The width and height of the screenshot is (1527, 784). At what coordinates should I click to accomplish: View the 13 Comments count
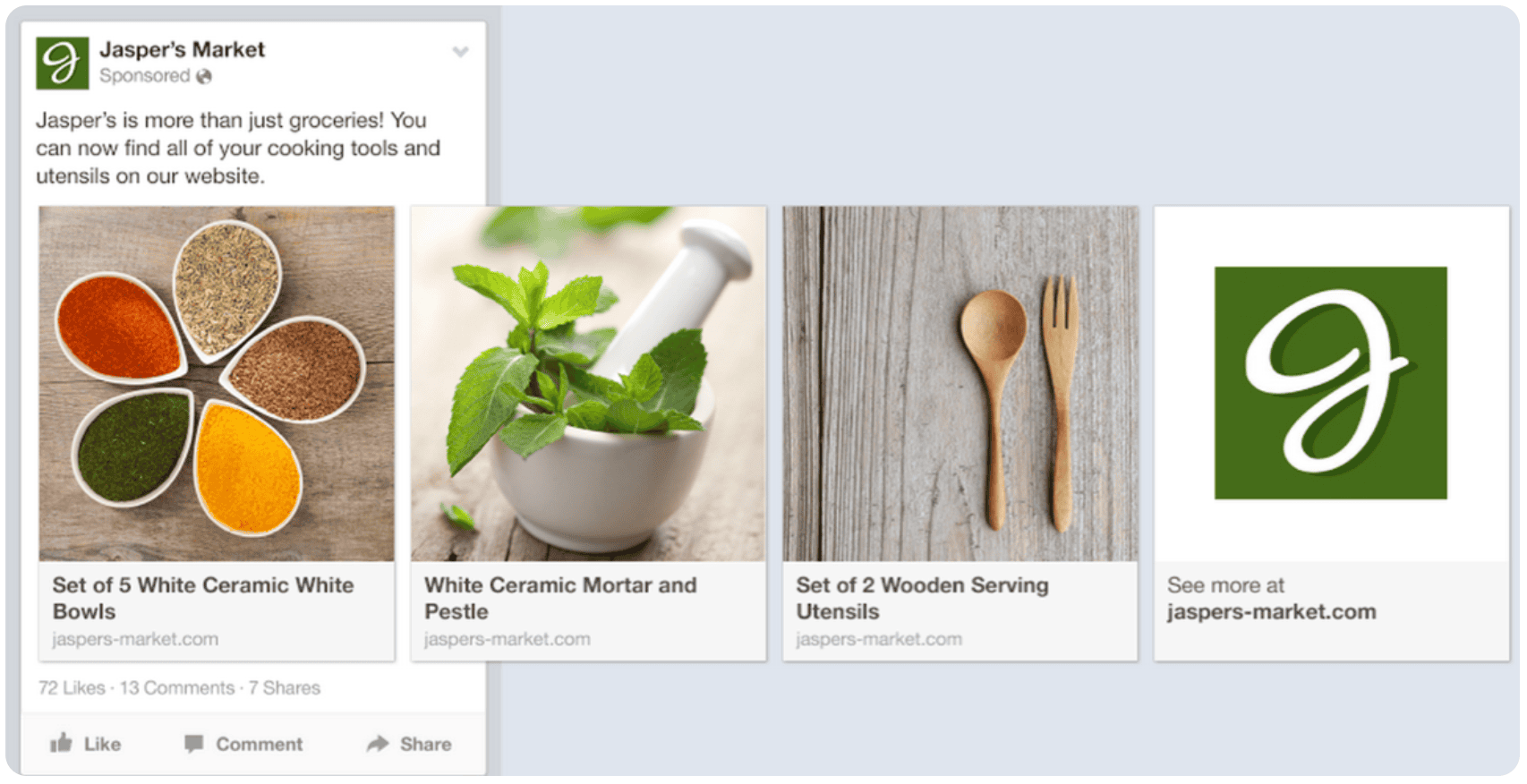[x=177, y=687]
